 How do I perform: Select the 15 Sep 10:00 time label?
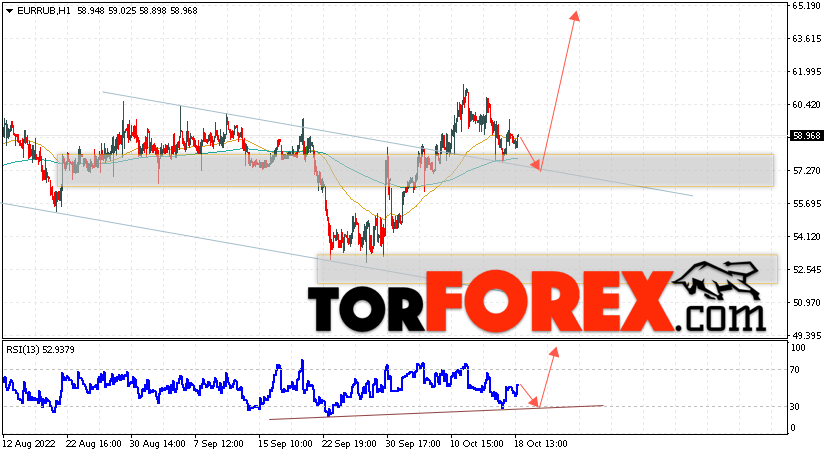point(286,444)
